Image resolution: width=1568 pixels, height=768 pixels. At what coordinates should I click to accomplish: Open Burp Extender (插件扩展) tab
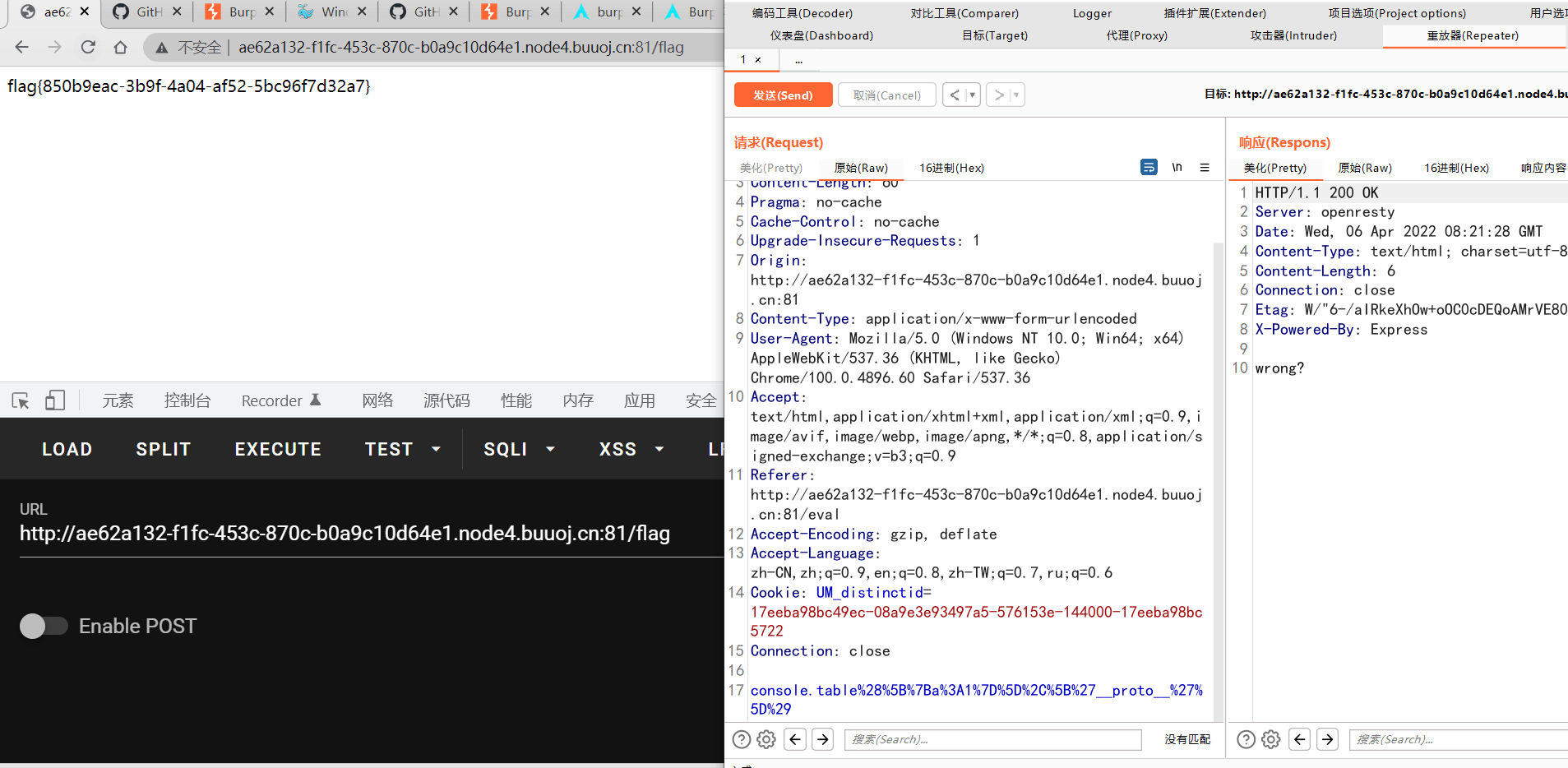click(1214, 13)
